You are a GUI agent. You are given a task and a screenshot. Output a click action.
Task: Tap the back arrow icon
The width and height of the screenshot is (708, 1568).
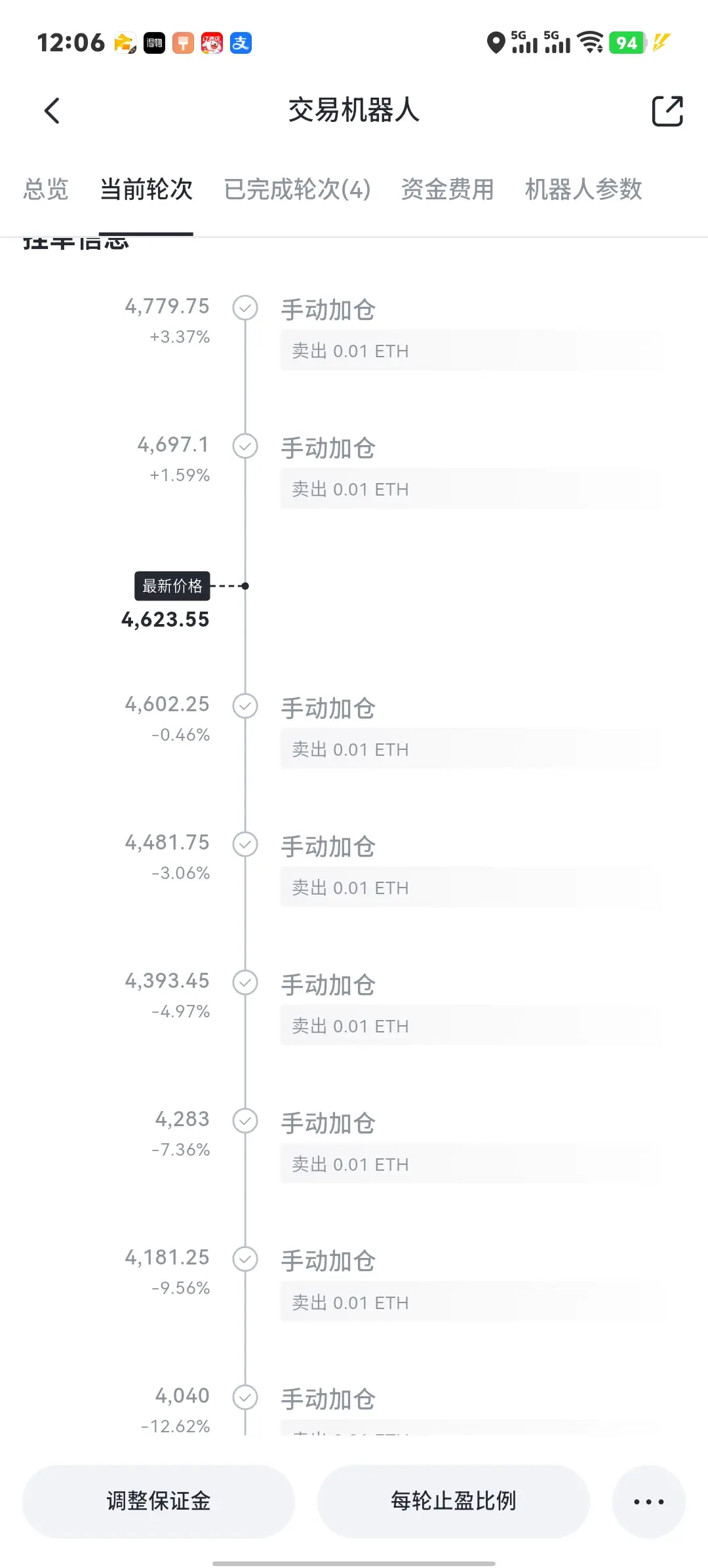point(52,110)
